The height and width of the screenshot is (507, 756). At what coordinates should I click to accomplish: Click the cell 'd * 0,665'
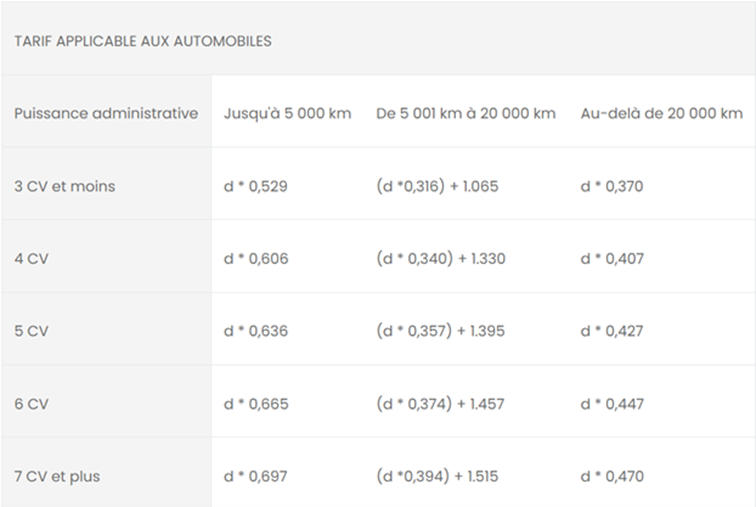click(256, 404)
